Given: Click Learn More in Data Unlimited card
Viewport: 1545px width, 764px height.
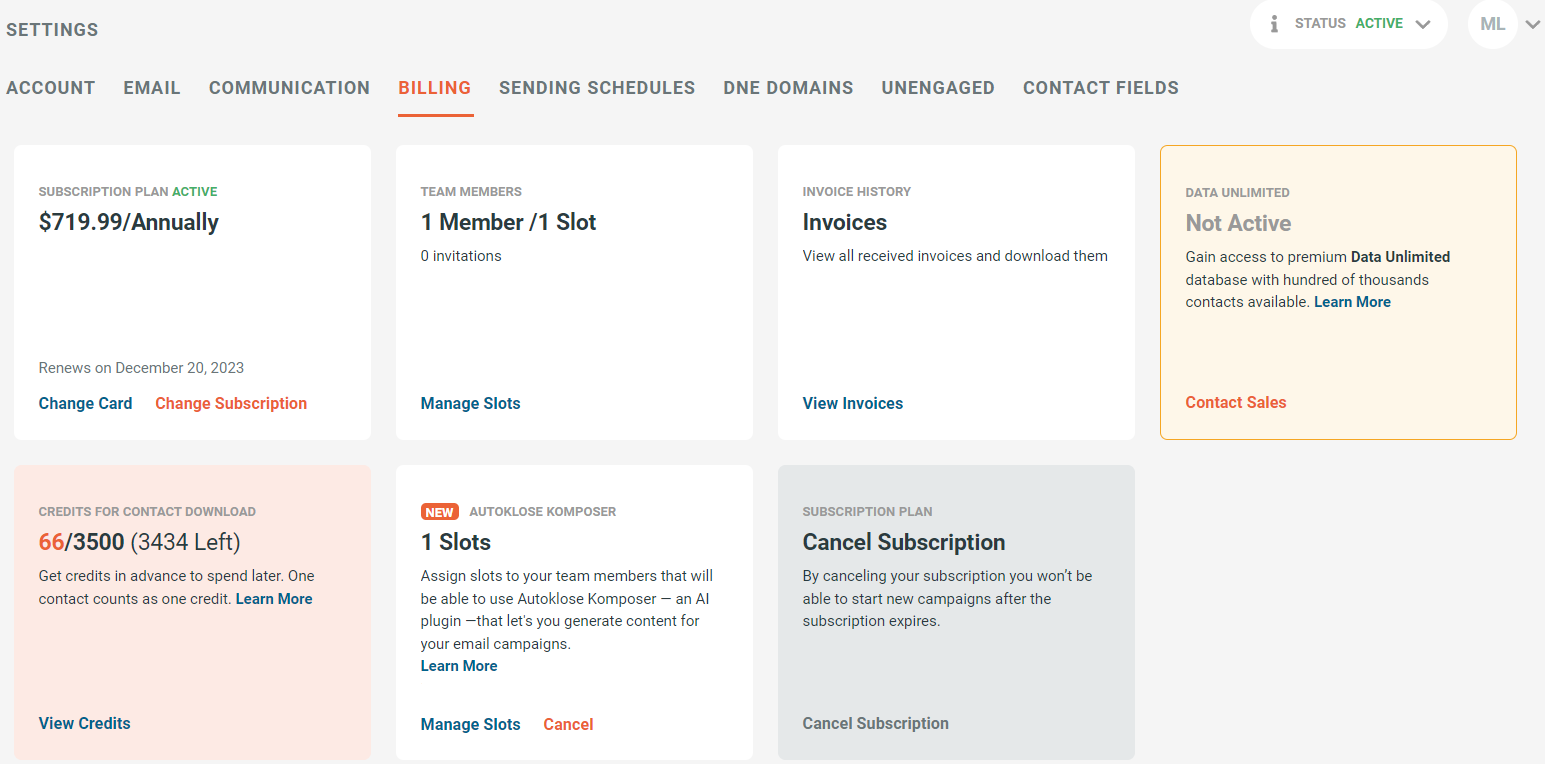Looking at the screenshot, I should 1352,302.
